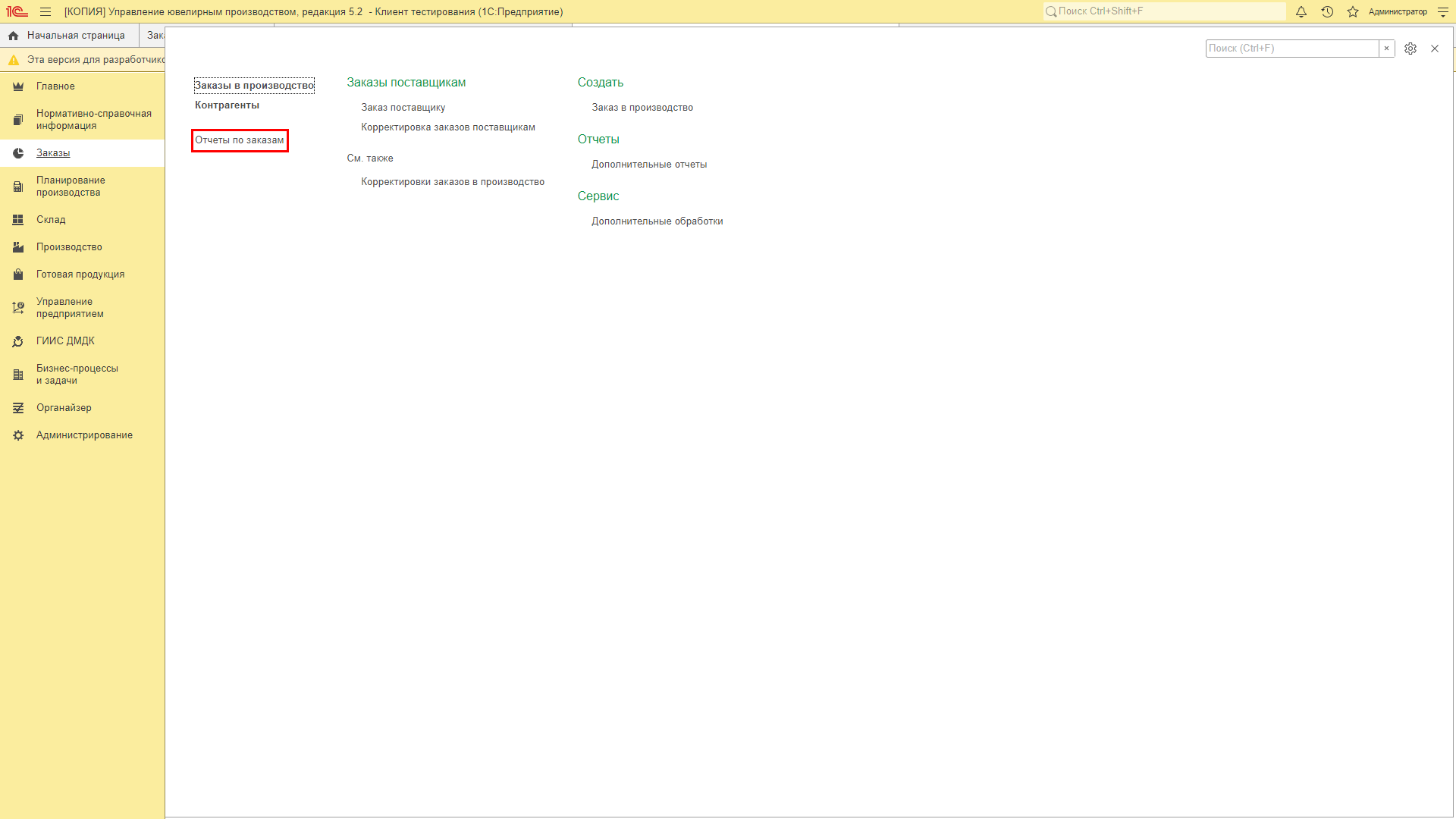Open Заказ поставщику link
Viewport: 1456px width, 819px height.
[403, 108]
